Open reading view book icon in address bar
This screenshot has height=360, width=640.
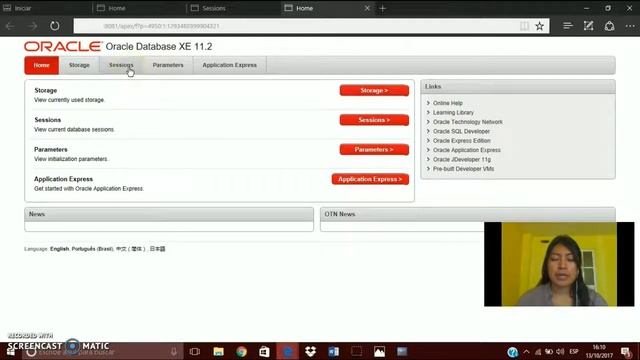(x=524, y=26)
